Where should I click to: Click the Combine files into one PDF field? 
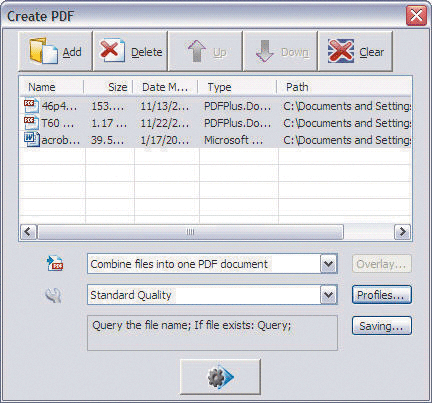(x=204, y=264)
